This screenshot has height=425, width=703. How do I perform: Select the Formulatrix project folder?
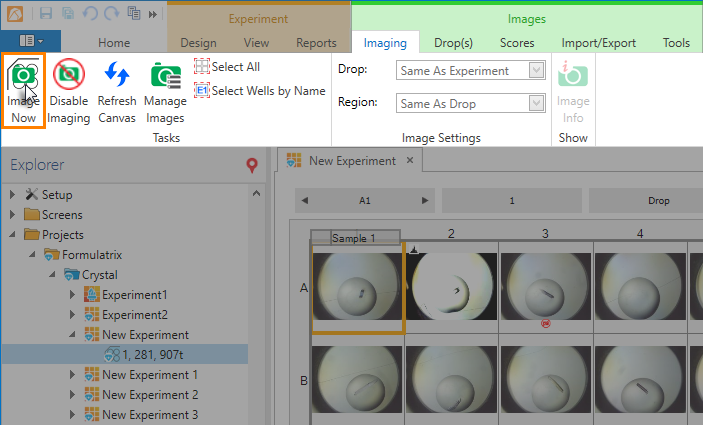point(83,255)
